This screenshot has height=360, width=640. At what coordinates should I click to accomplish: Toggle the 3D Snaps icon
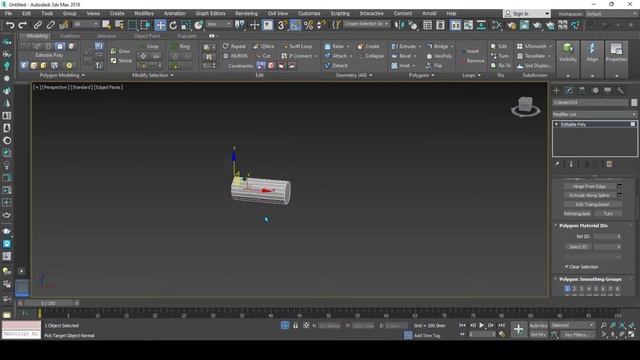tap(282, 25)
